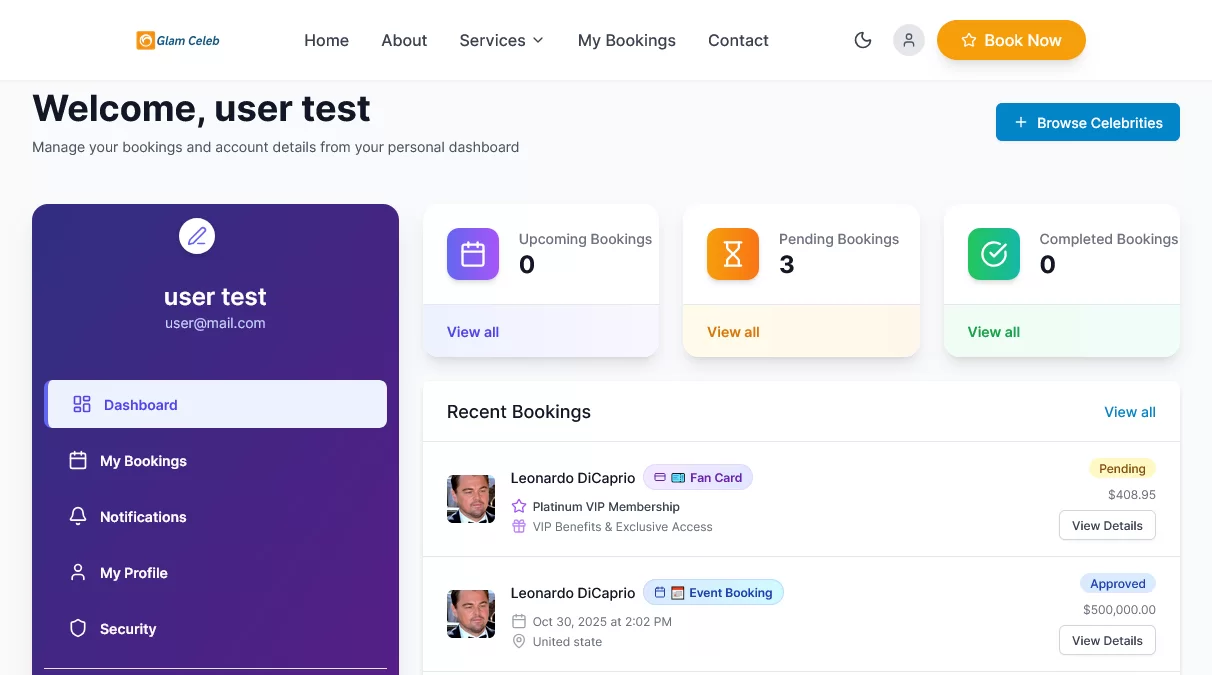
Task: View all Upcoming Bookings
Action: (473, 332)
